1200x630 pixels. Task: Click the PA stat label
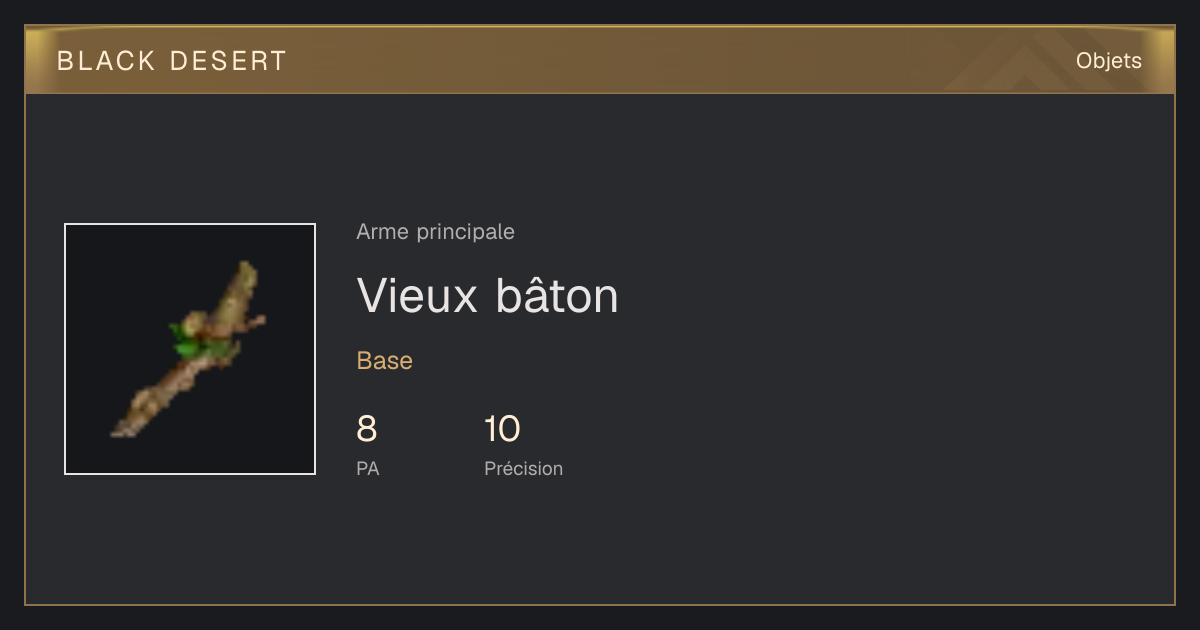(367, 468)
